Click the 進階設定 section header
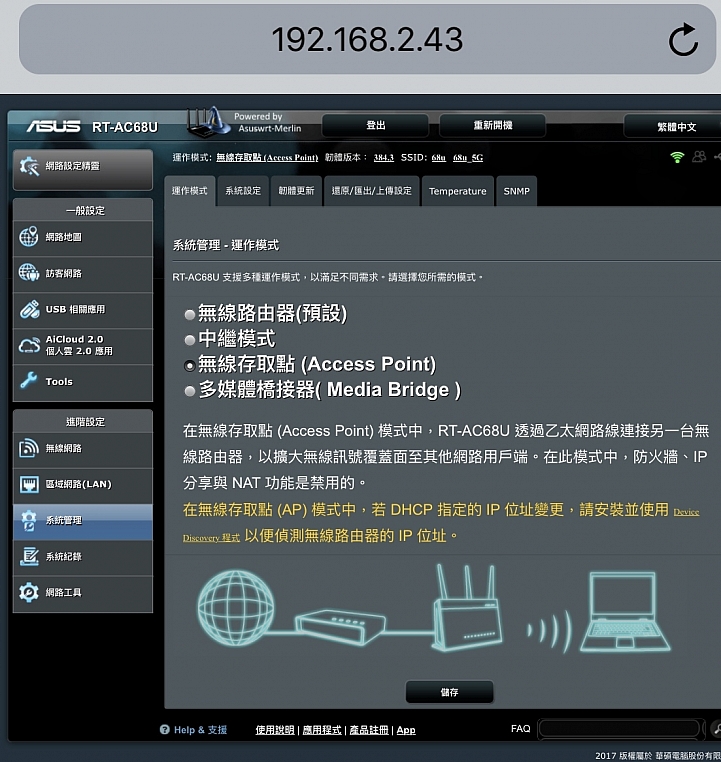This screenshot has height=762, width=721. pos(85,422)
